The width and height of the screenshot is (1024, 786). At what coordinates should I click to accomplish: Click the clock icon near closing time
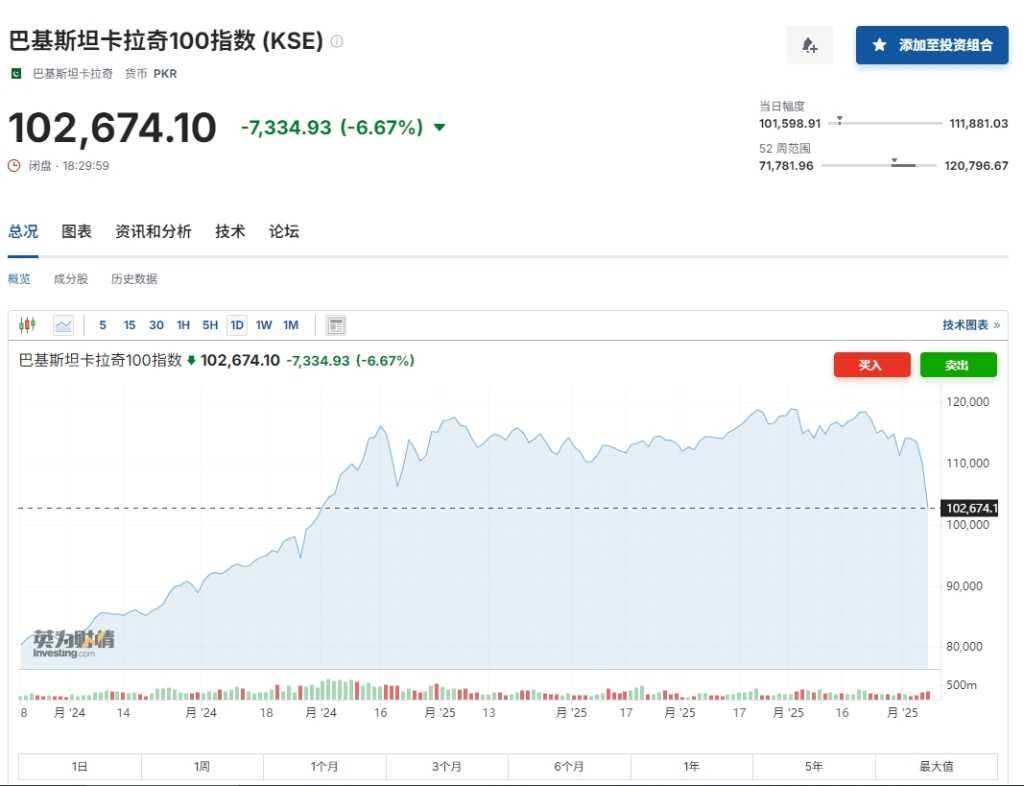14,166
